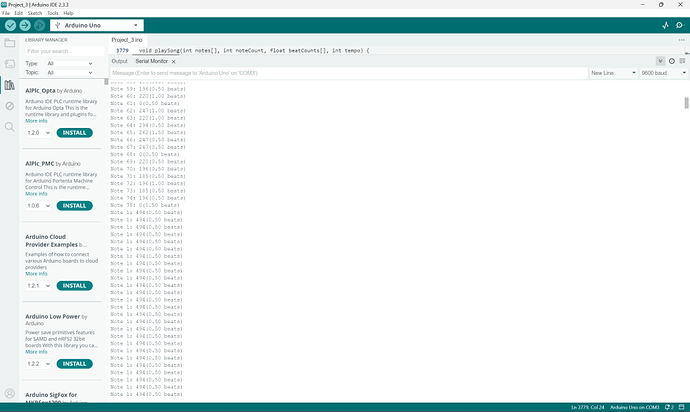
Task: Open the Sketchbook folder sidebar icon
Action: pyautogui.click(x=10, y=43)
